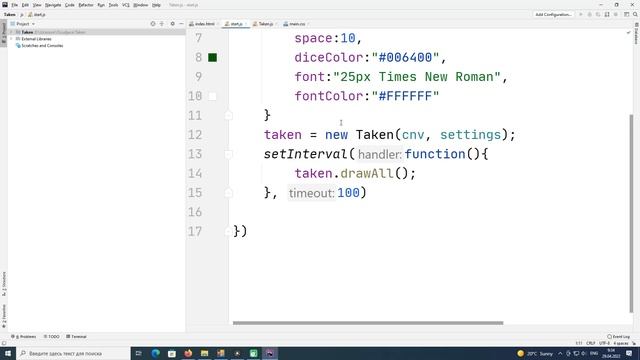Open the VCS menu
640x360 pixels.
[126, 5]
